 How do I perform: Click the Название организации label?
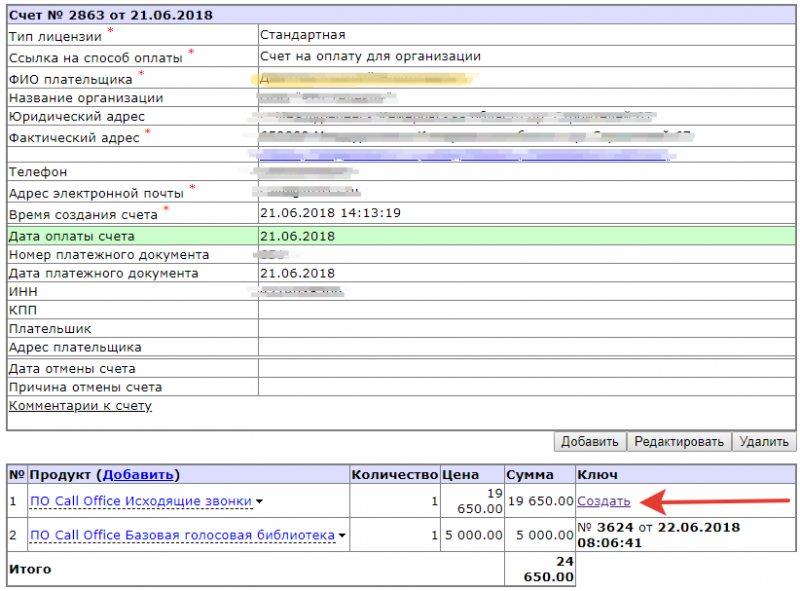coord(86,98)
